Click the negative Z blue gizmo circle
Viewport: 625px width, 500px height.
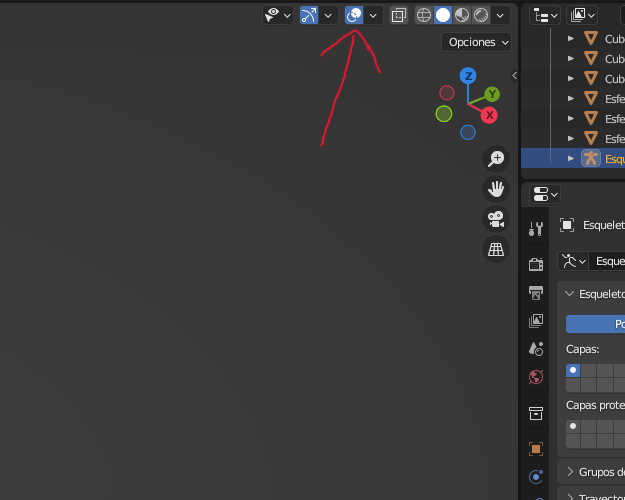click(468, 132)
